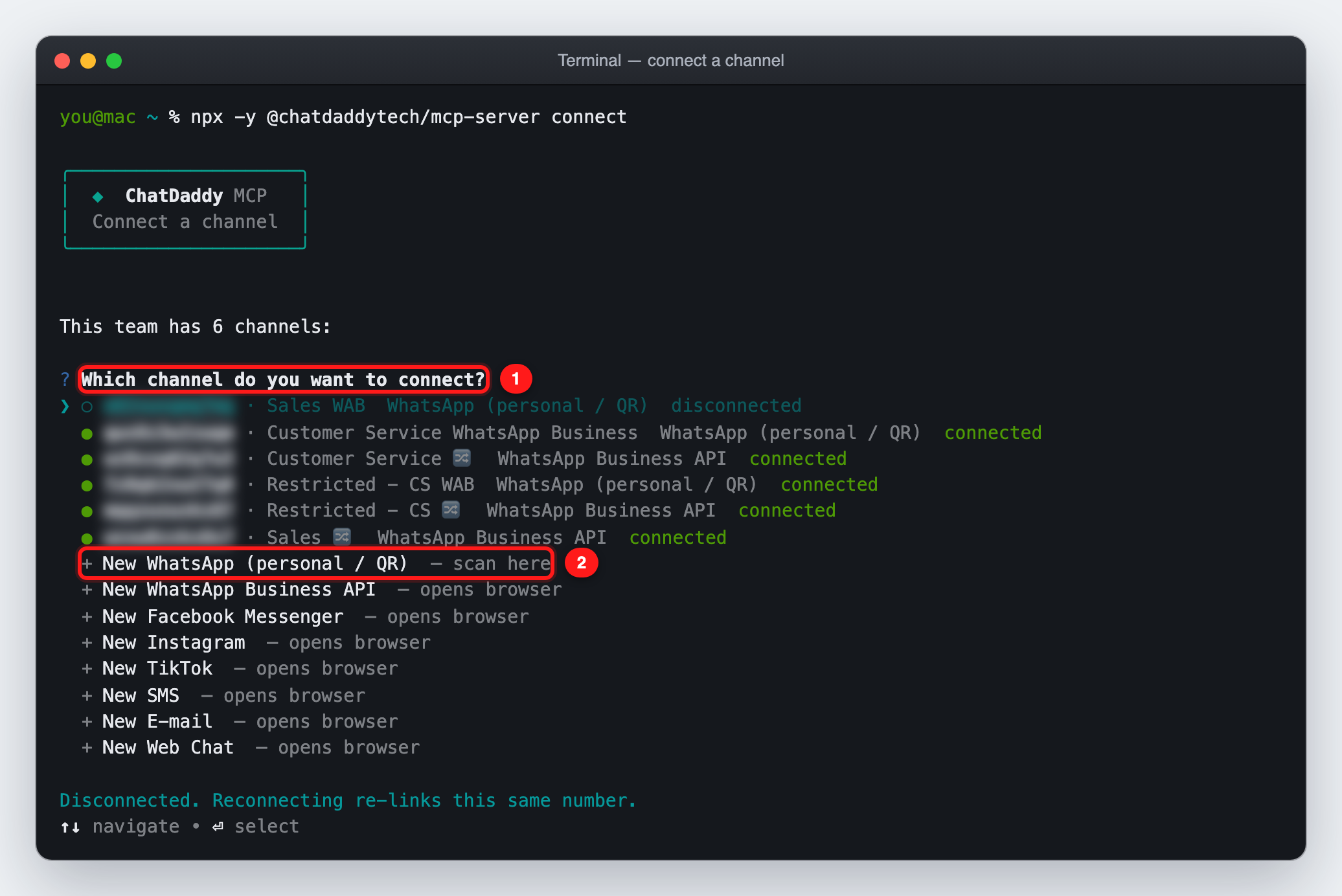This screenshot has height=896, width=1342.
Task: Click "WhatsApp (personal / QR)" type on Sales WAB row
Action: [517, 406]
